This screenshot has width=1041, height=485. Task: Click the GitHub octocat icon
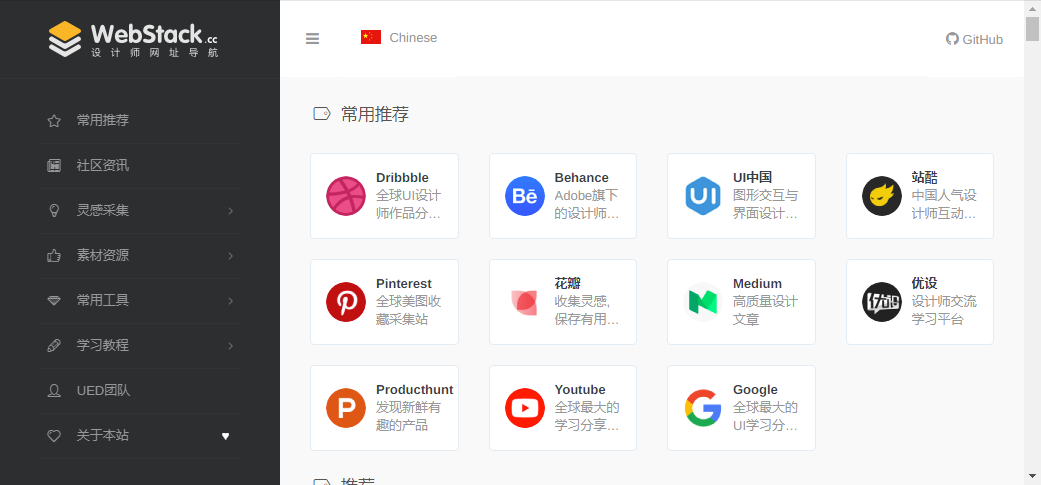pyautogui.click(x=953, y=38)
